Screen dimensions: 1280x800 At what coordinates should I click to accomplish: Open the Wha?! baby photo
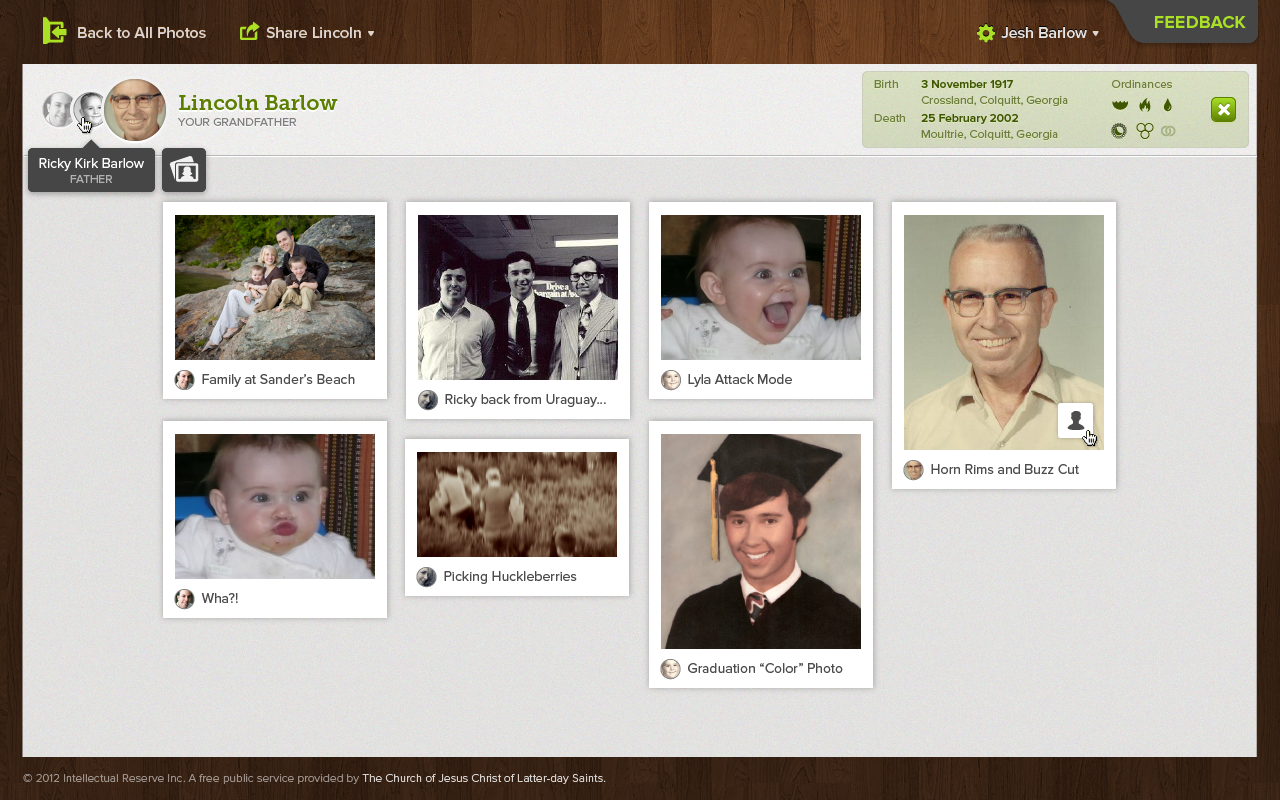click(x=275, y=506)
